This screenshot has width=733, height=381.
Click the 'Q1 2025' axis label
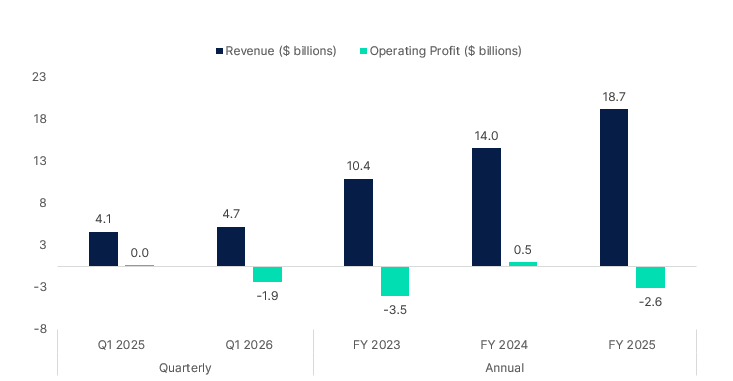click(121, 345)
